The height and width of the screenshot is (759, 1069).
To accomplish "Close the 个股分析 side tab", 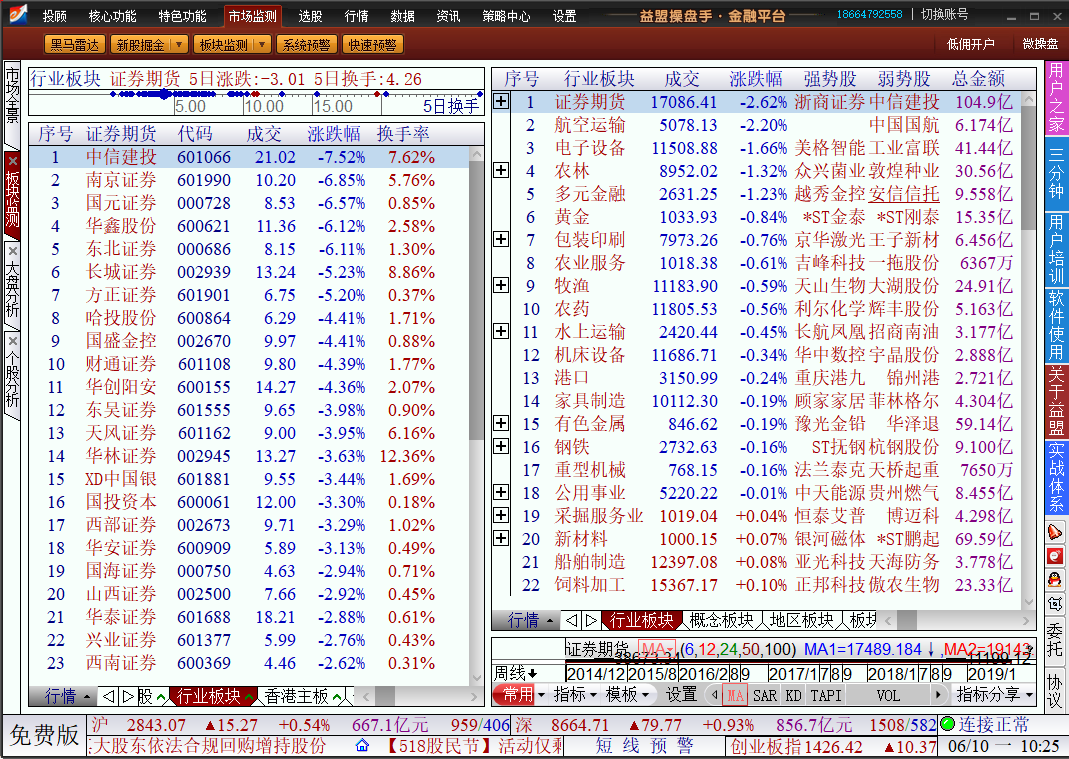I will (12, 341).
